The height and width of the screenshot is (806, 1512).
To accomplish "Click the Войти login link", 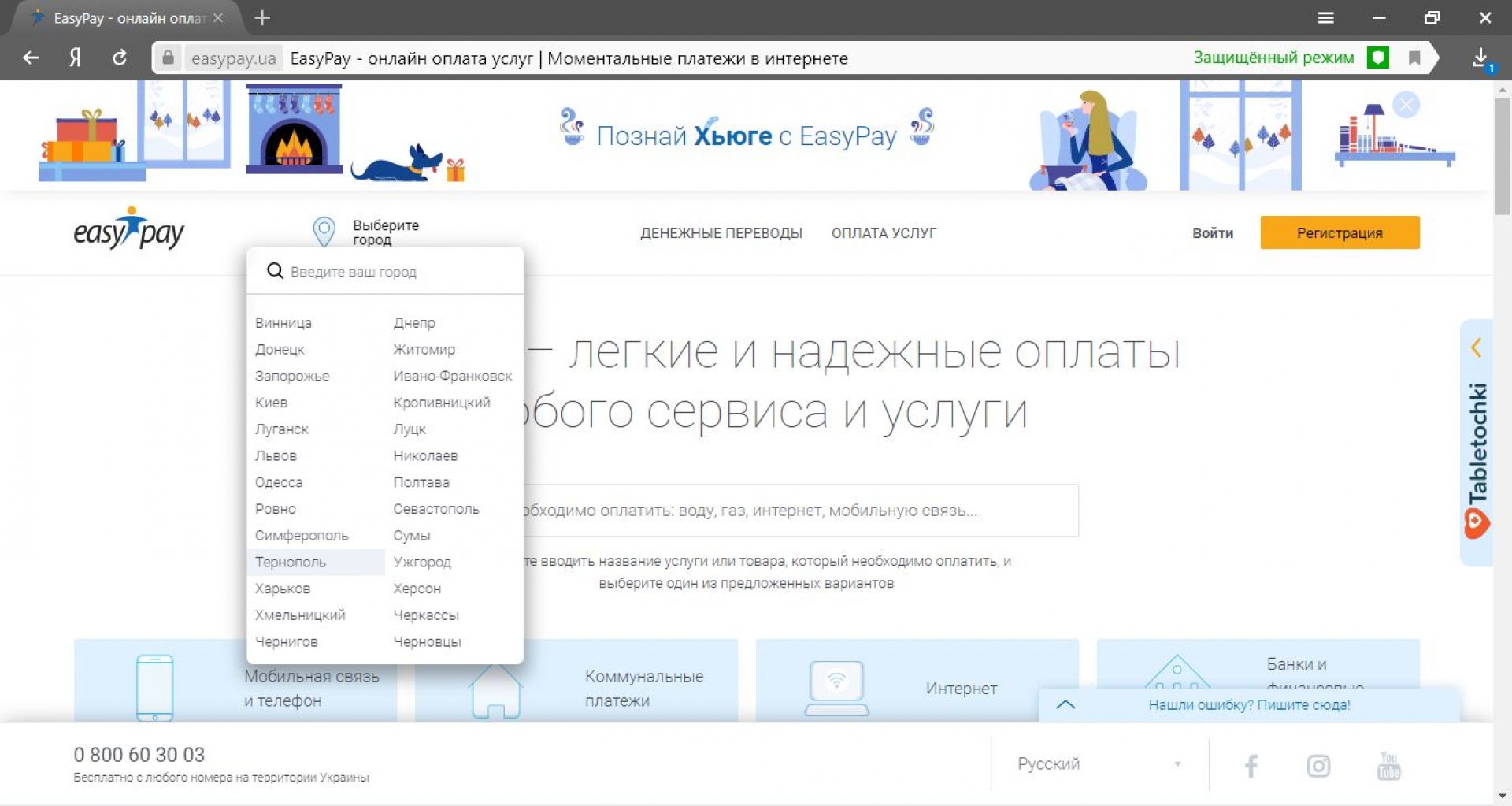I will click(x=1212, y=233).
